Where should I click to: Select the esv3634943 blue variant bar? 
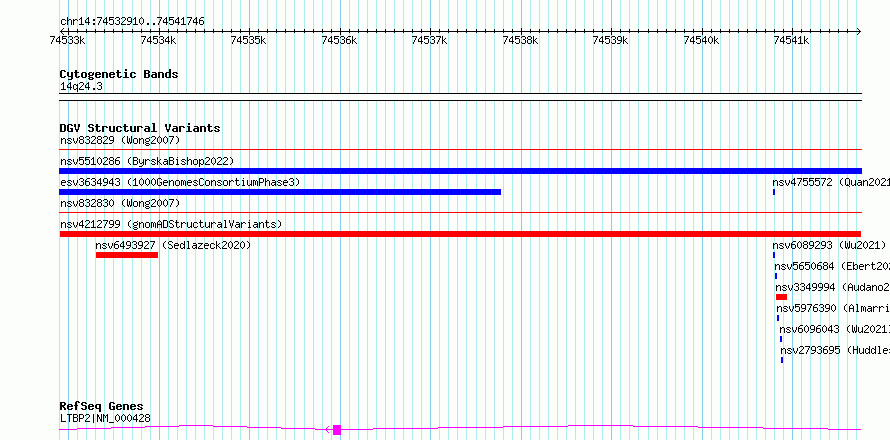tap(280, 192)
